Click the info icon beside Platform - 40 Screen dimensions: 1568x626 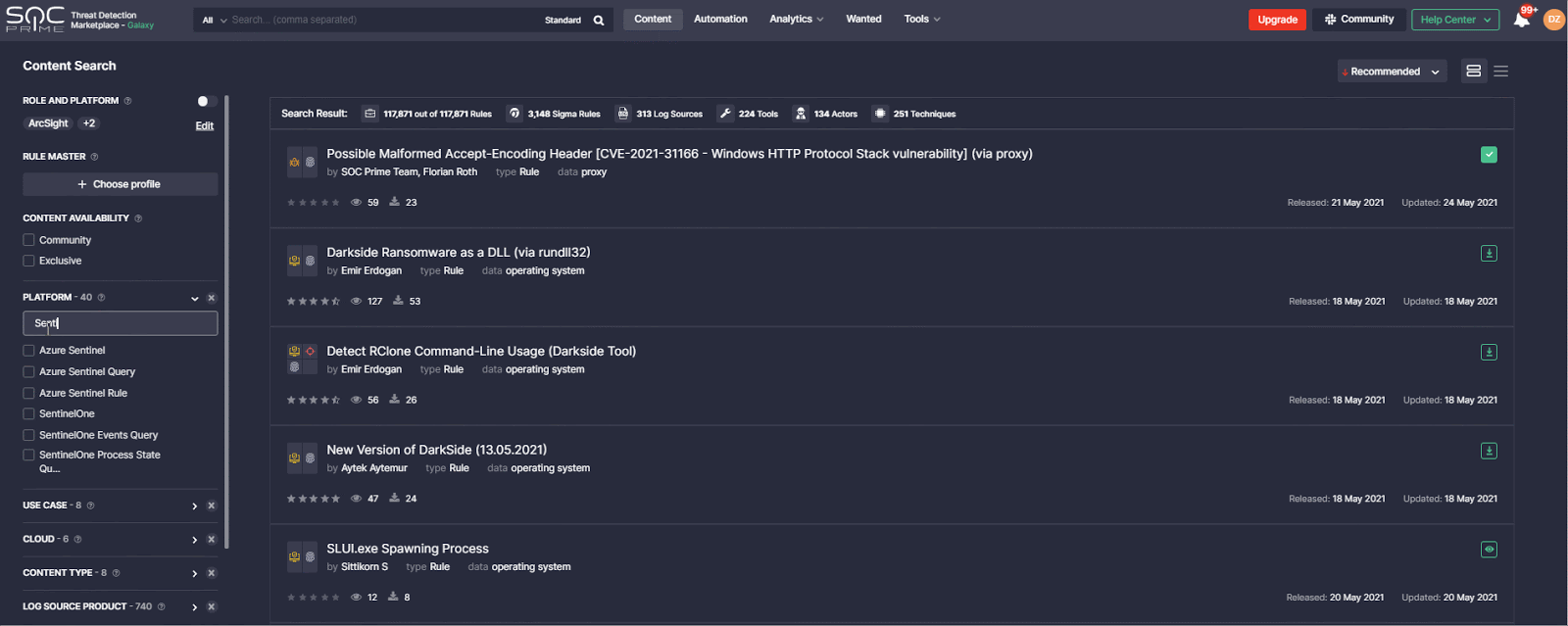(x=101, y=297)
